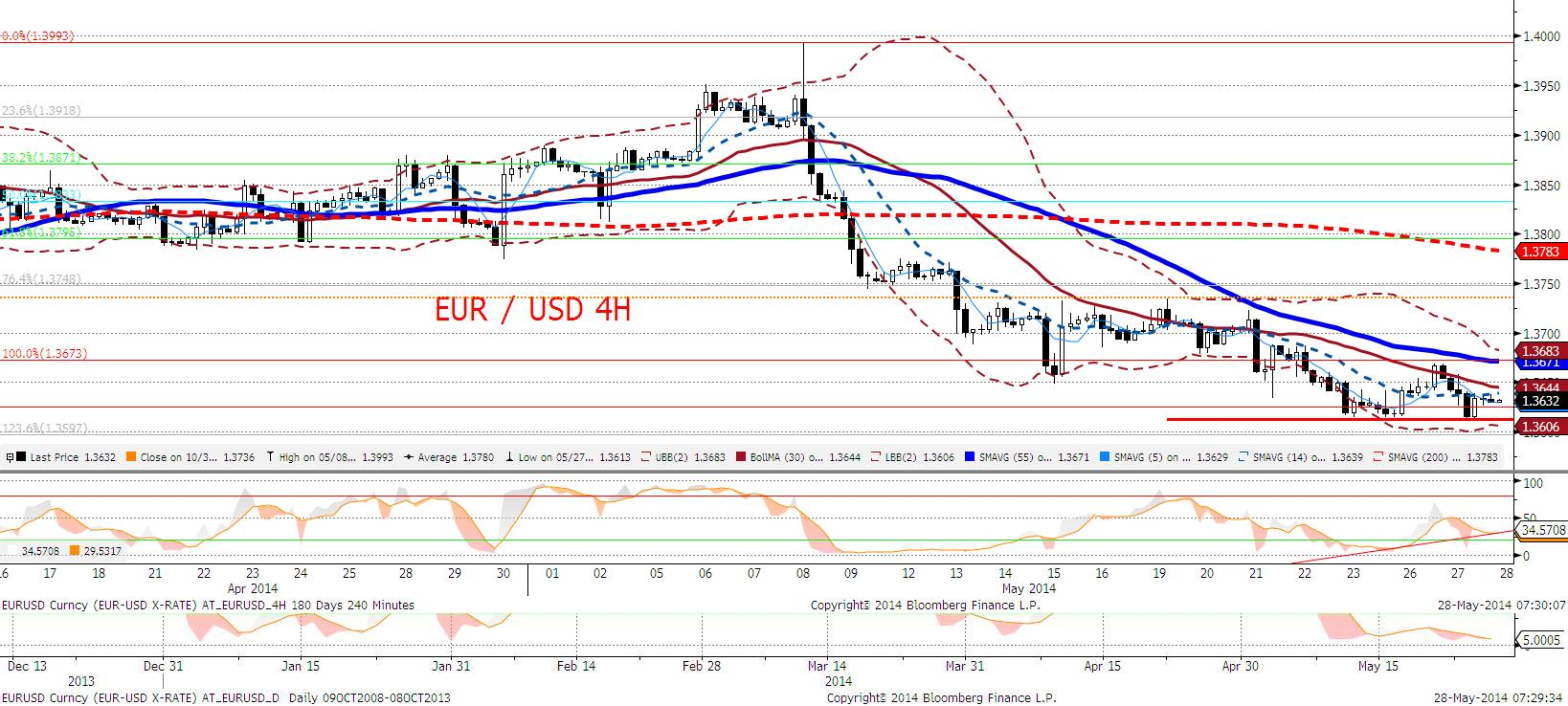The width and height of the screenshot is (1568, 706).
Task: Click the dark red BollMA (30) swatch
Action: (x=740, y=456)
